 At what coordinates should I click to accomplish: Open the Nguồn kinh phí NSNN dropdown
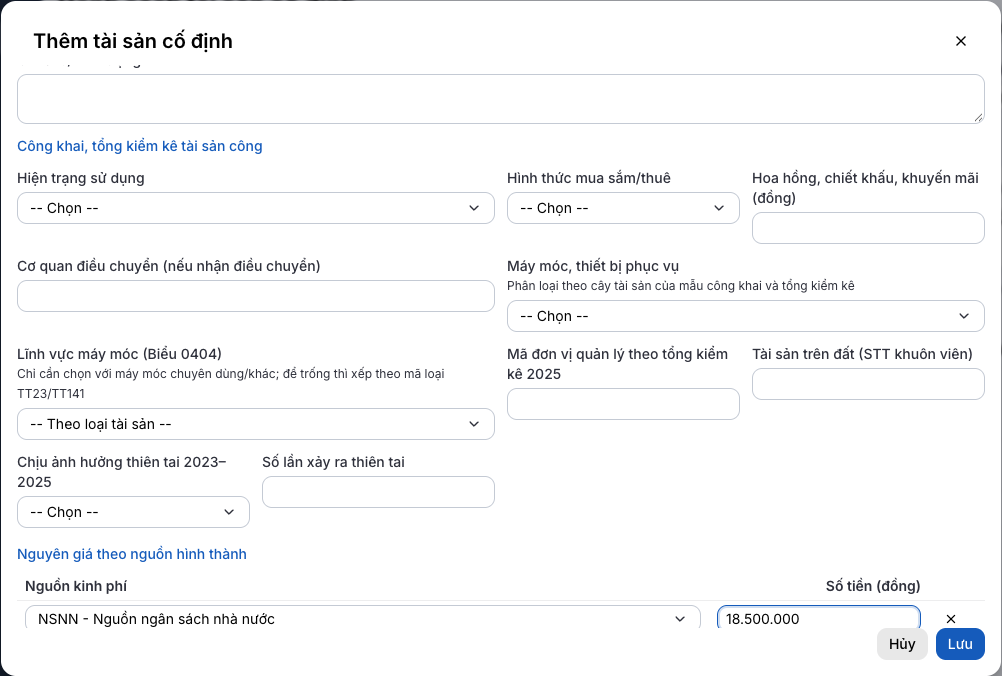click(x=363, y=617)
